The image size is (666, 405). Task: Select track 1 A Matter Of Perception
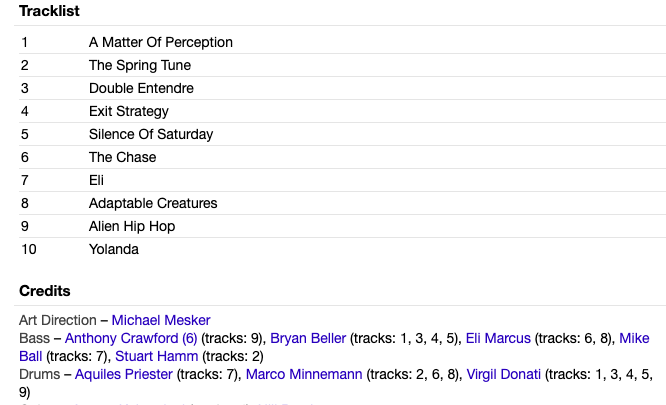(342, 42)
